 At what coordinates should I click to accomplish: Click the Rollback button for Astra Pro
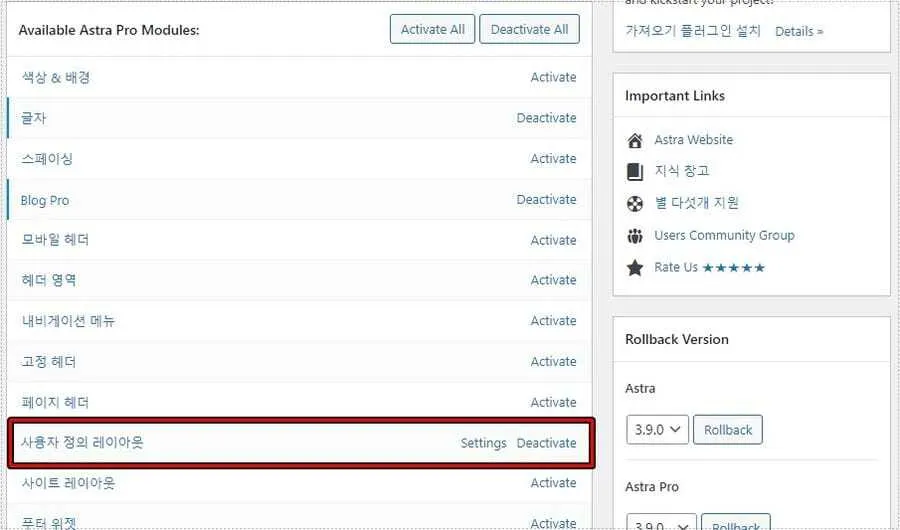pyautogui.click(x=736, y=522)
